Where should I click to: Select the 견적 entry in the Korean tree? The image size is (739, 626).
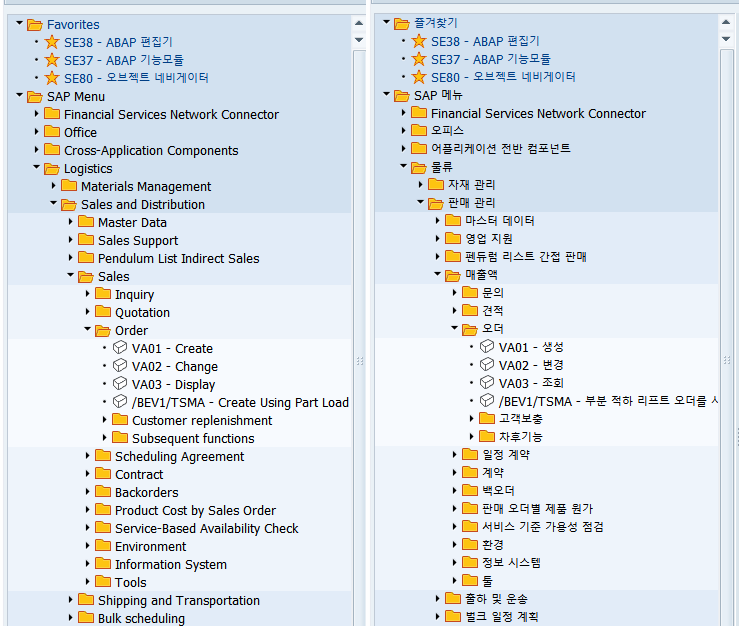click(493, 311)
